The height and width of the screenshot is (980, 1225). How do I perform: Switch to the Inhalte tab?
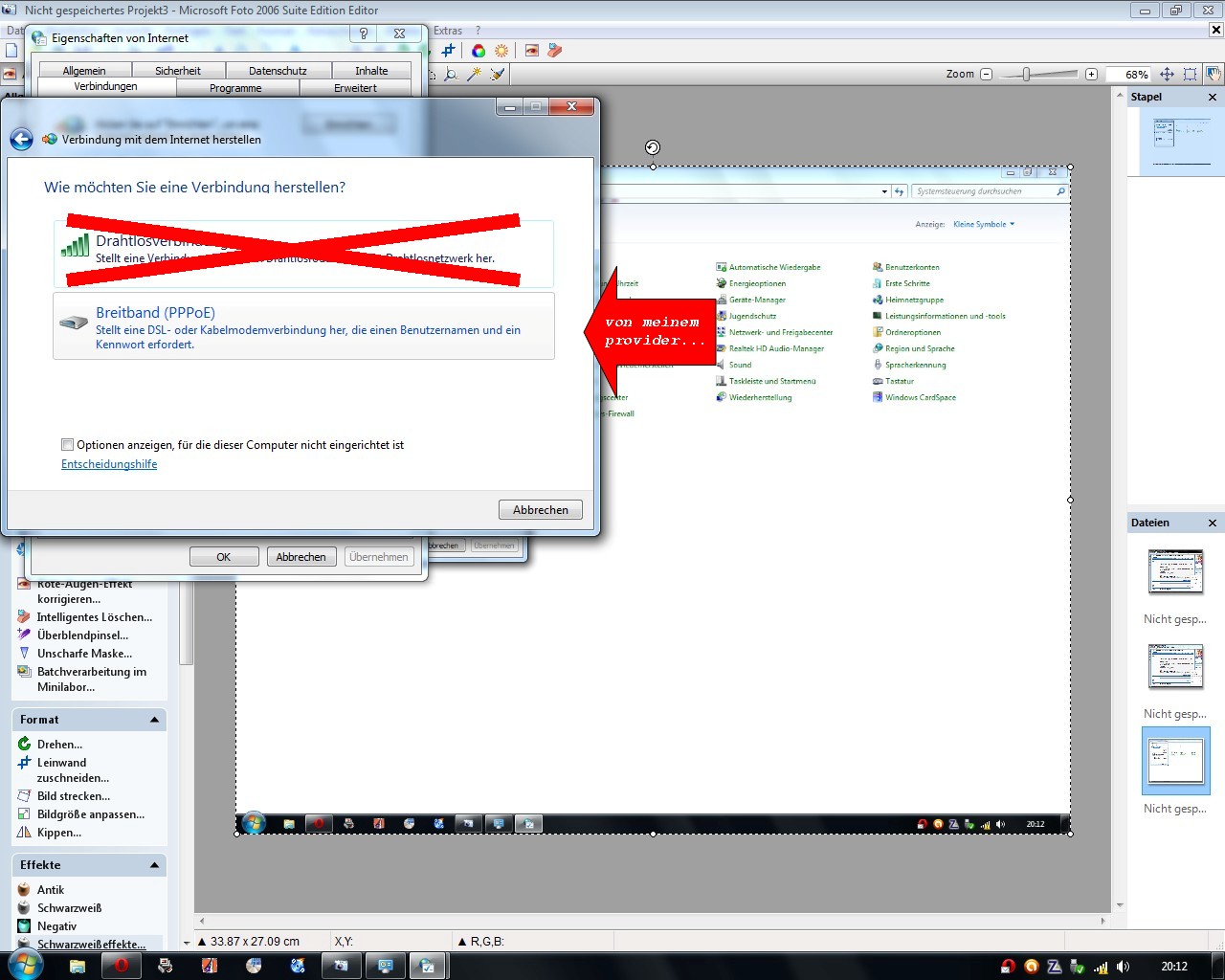(371, 71)
